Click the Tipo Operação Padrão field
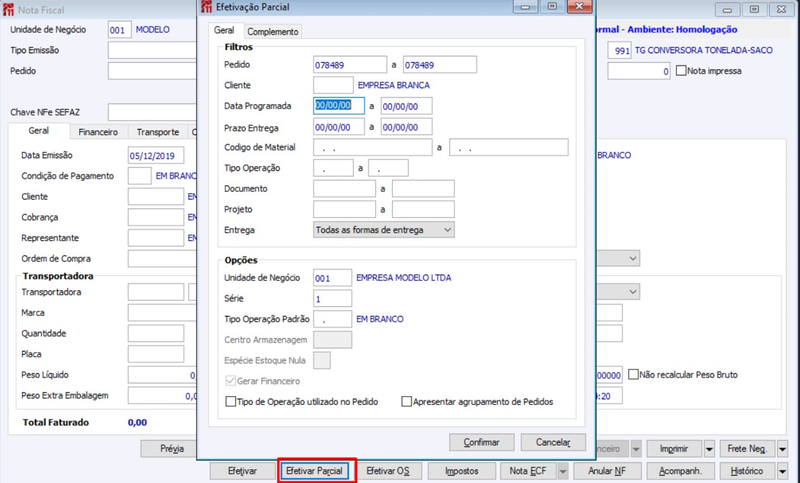The image size is (800, 483). [332, 319]
